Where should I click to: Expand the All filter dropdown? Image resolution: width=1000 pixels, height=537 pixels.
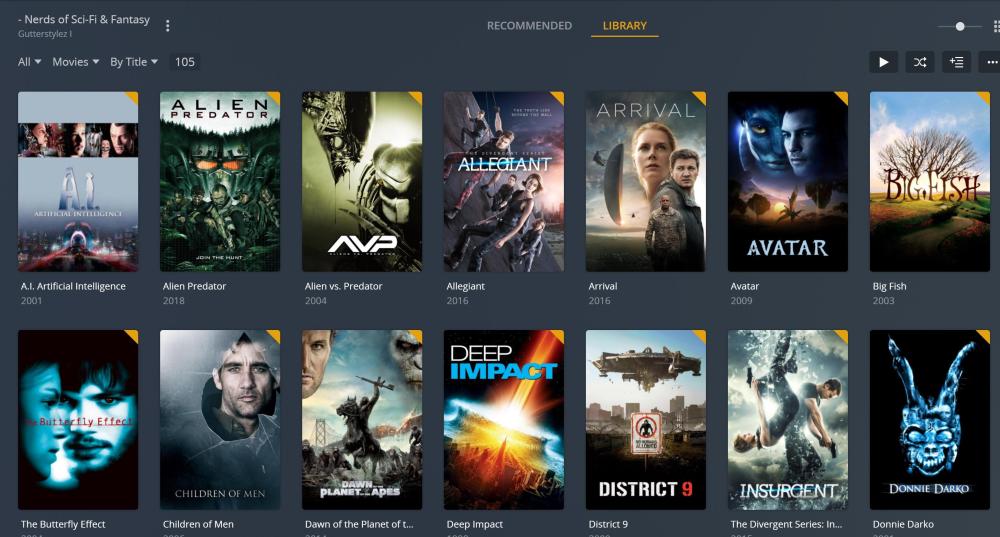coord(30,62)
